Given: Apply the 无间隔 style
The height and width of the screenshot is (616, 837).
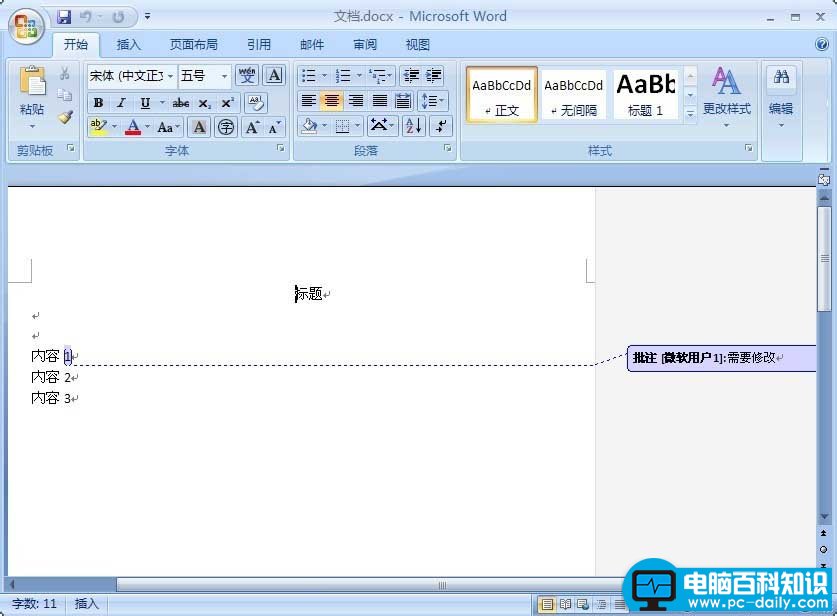Looking at the screenshot, I should [x=574, y=95].
